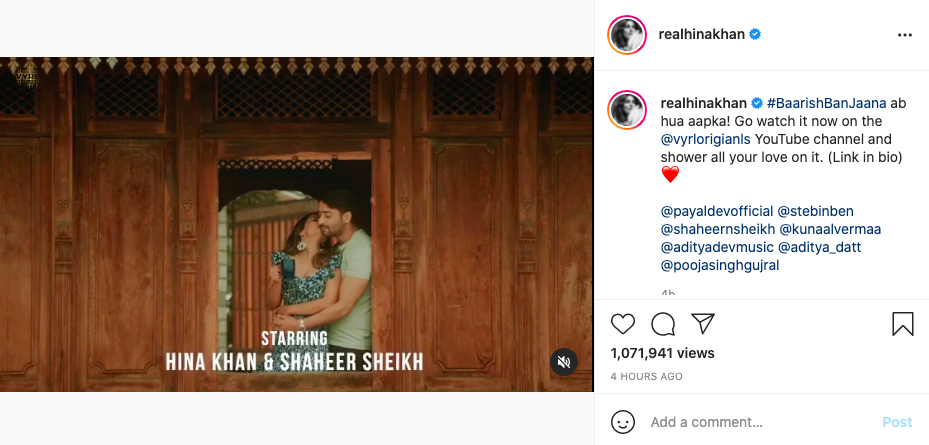Screen dimensions: 929x445
Task: Click the video to toggle playback
Action: (296, 224)
